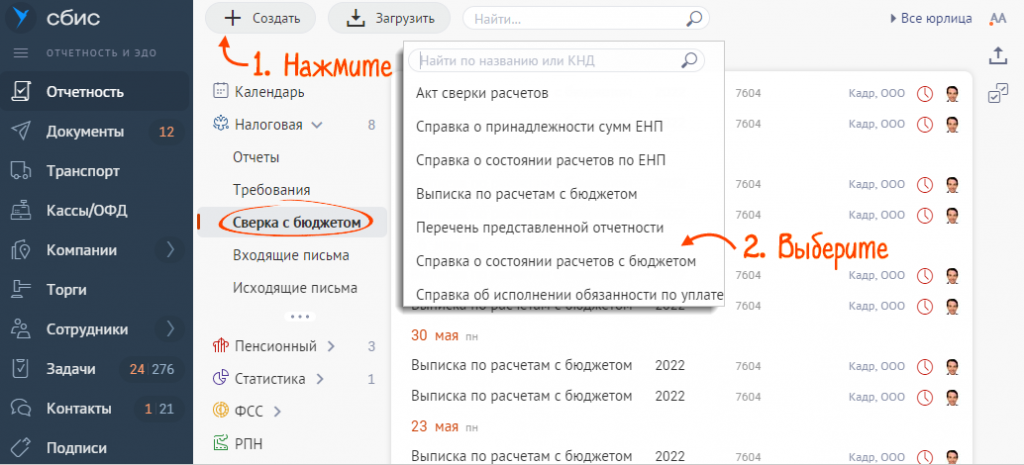This screenshot has height=465, width=1024.
Task: Collapse the Налоговая section
Action: pyautogui.click(x=317, y=125)
